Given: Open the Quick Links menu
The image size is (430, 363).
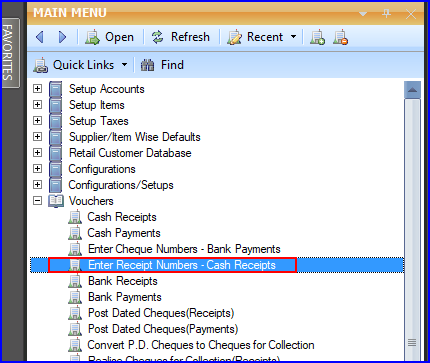Looking at the screenshot, I should pyautogui.click(x=75, y=65).
